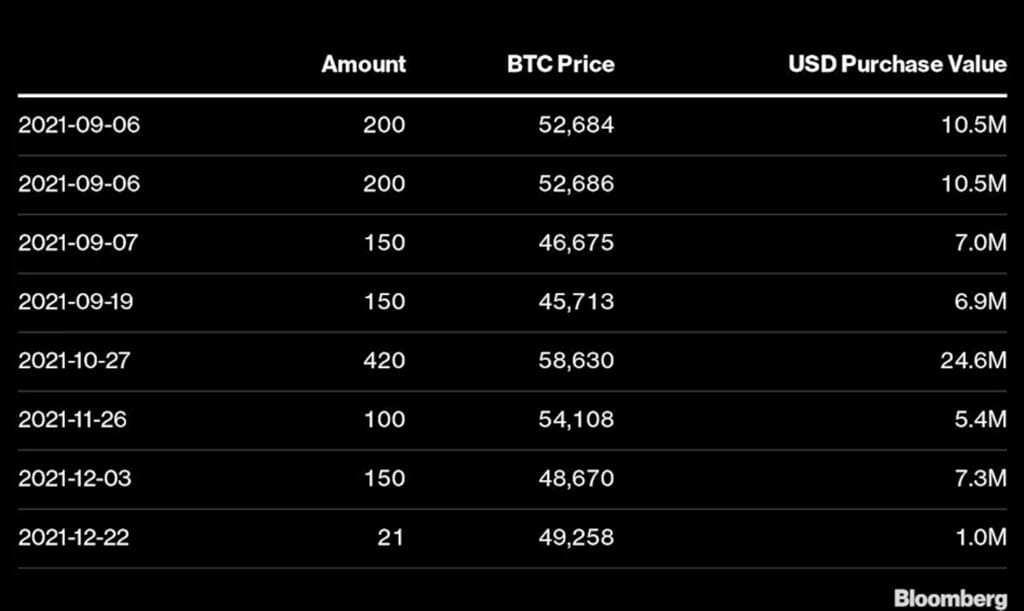Click BTC price 52,686
Screen dimensions: 1024x611
[x=578, y=184]
